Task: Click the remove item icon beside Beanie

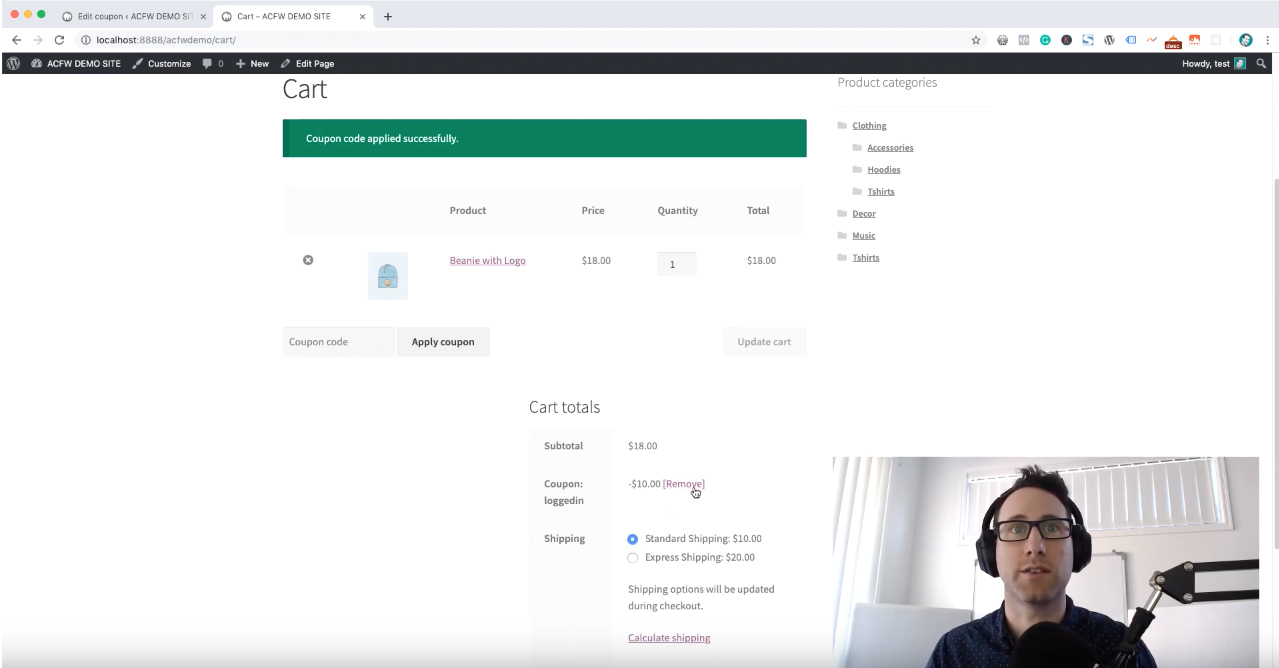Action: pyautogui.click(x=308, y=260)
